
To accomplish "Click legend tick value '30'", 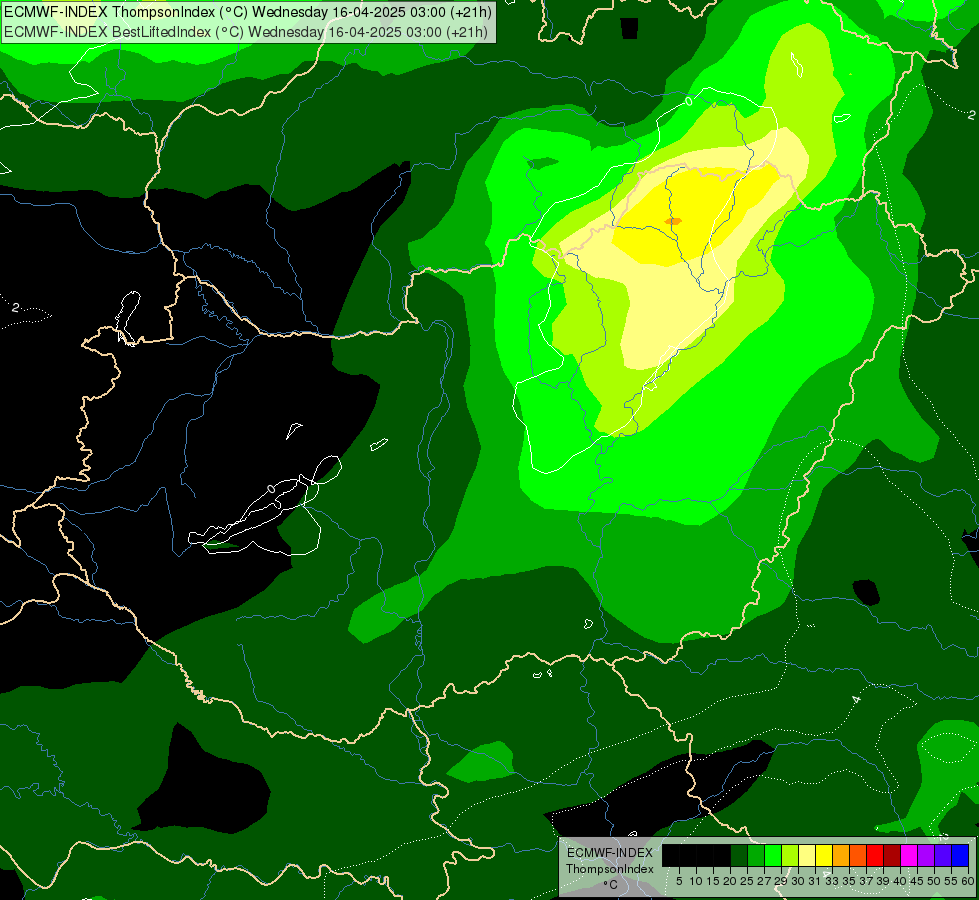I will pos(798,881).
